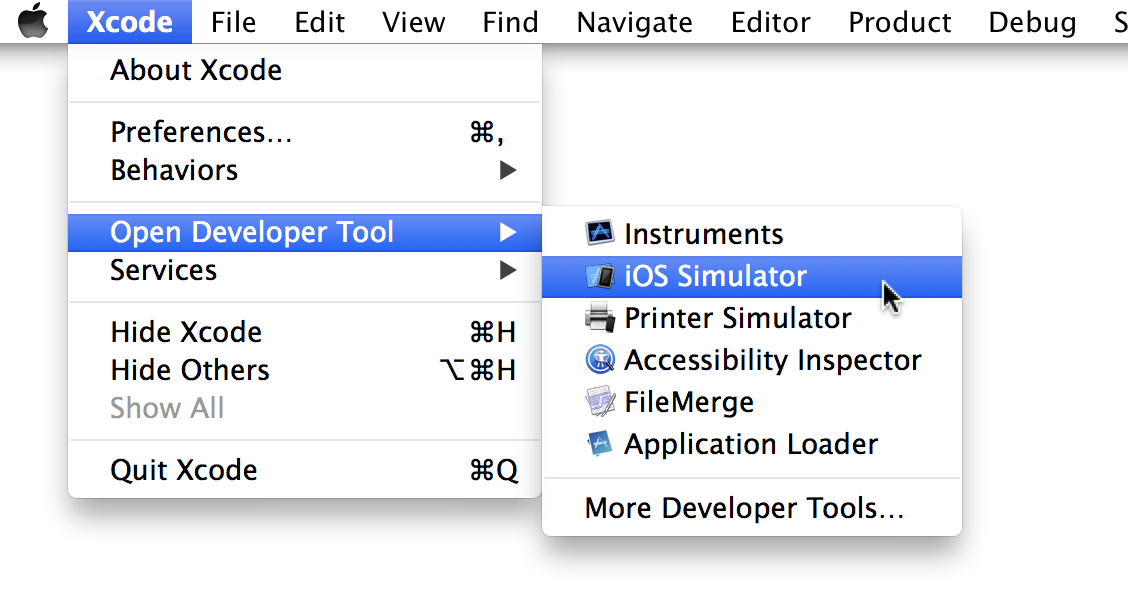Launch iOS Simulator from the submenu

[x=752, y=276]
